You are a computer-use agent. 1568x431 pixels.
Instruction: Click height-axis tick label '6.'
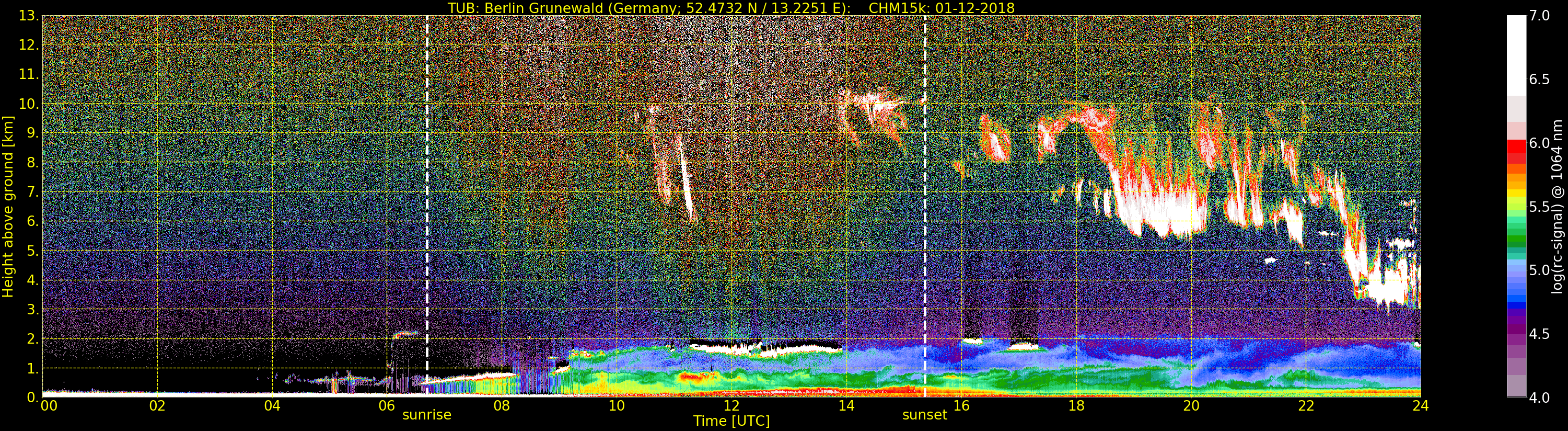(x=32, y=221)
